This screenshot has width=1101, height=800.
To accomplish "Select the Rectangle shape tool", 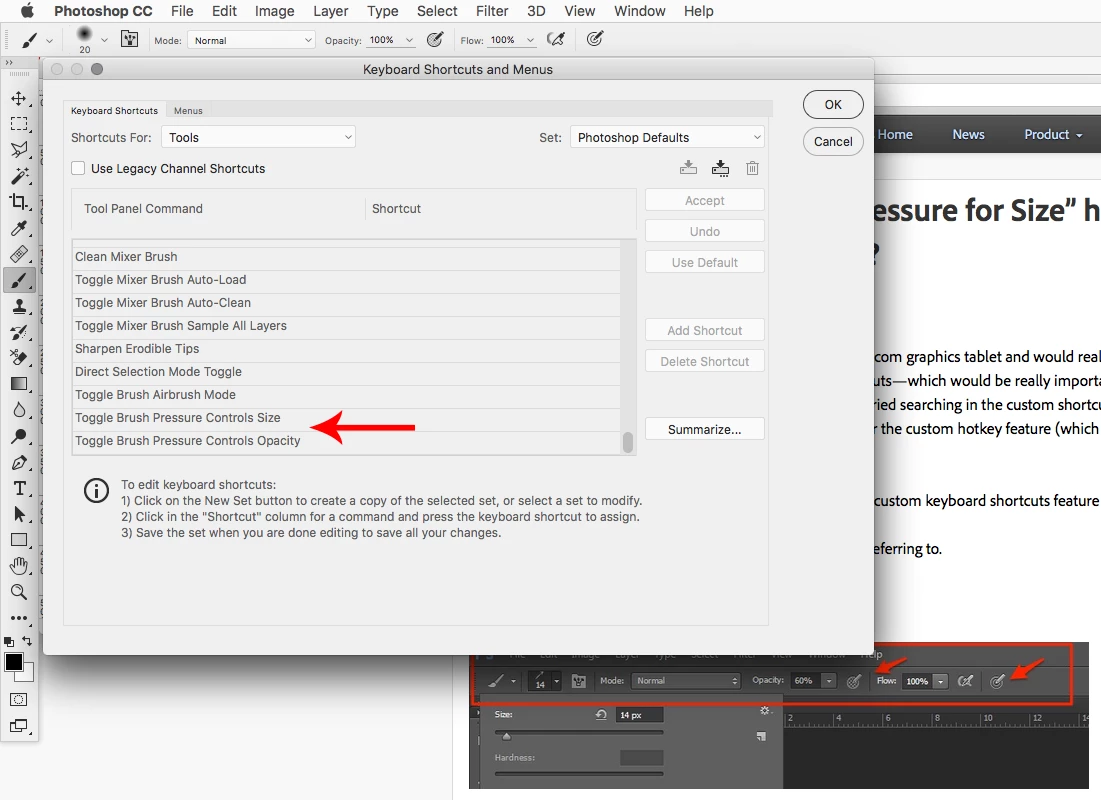I will coord(19,540).
